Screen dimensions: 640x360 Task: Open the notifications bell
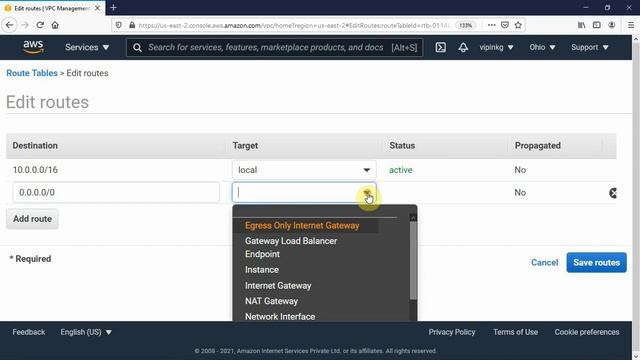pos(463,47)
